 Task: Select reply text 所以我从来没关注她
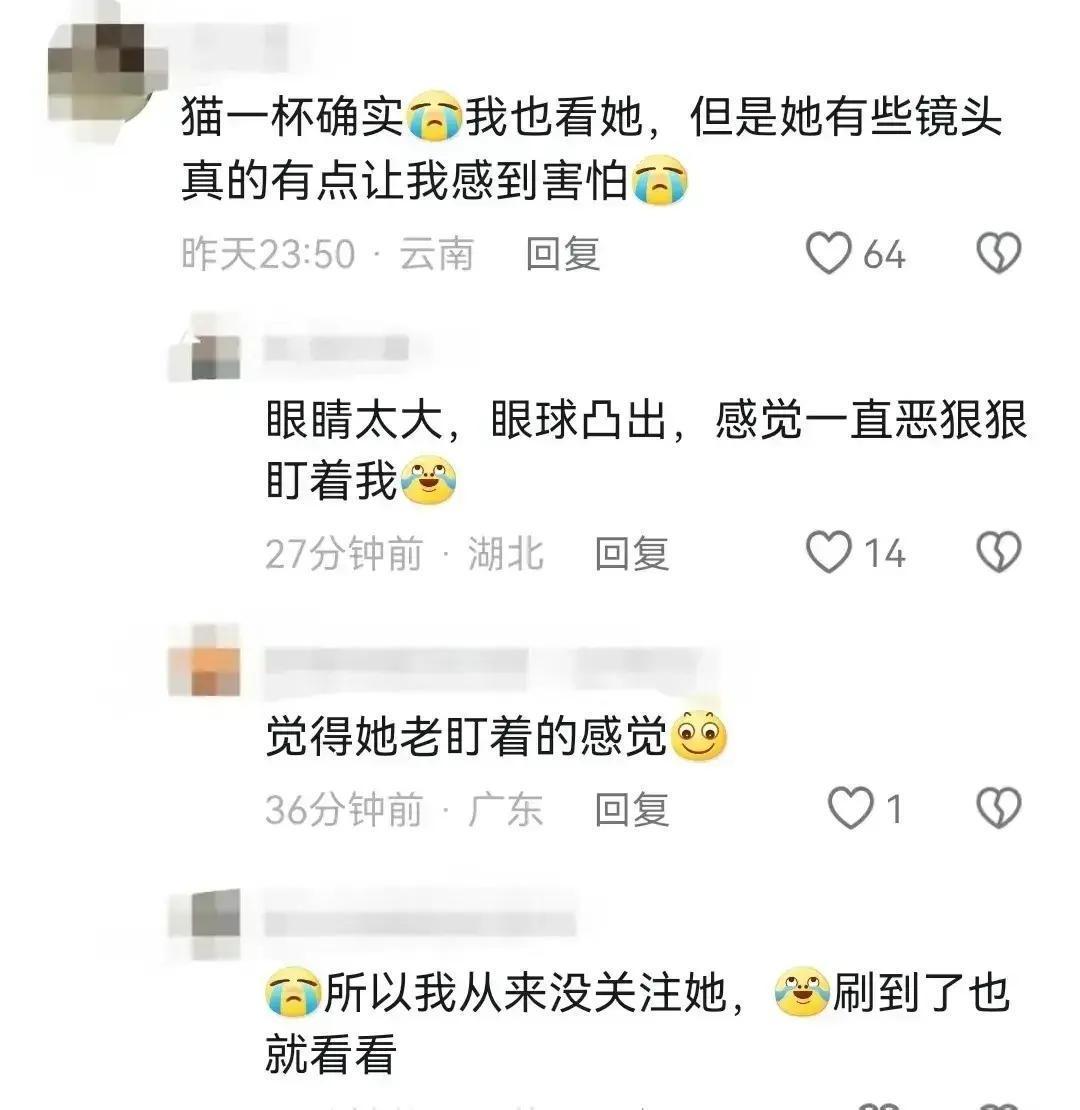pyautogui.click(x=525, y=992)
